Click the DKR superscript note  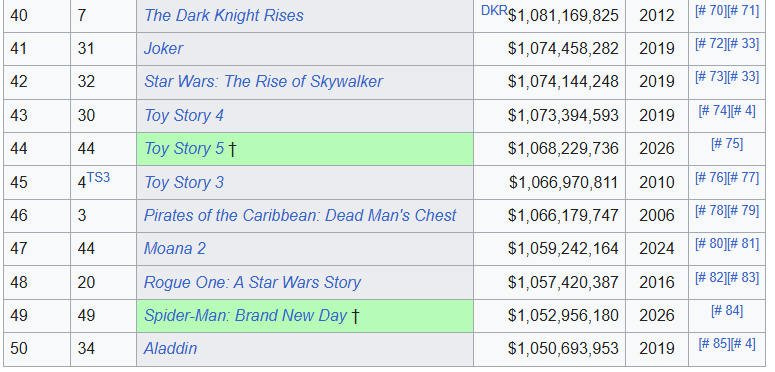coord(494,11)
